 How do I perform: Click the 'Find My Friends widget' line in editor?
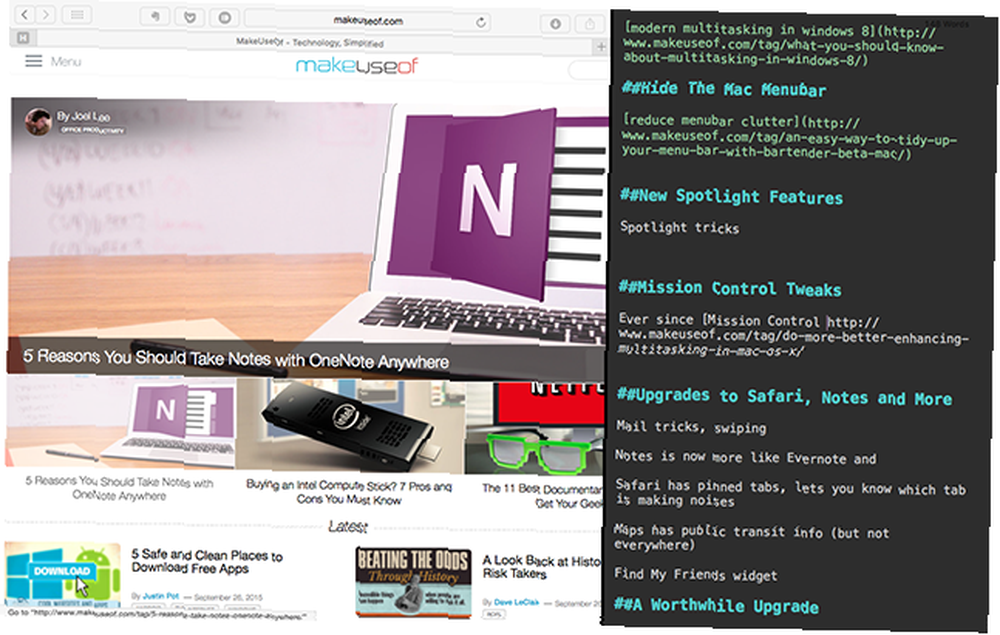tap(696, 574)
